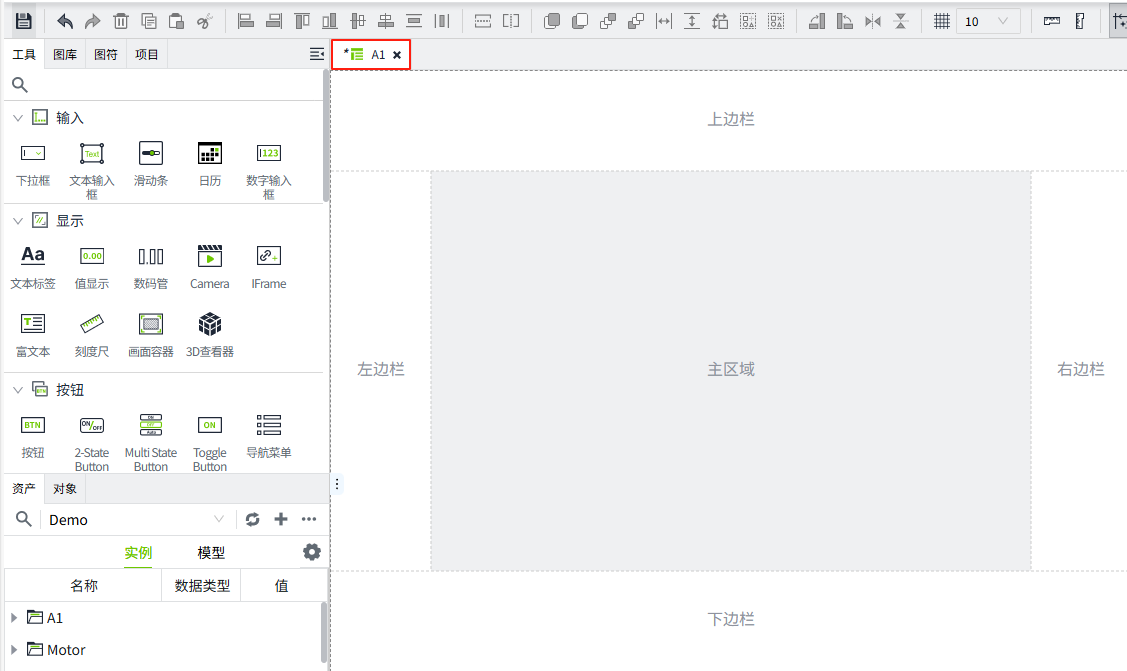Flip selection horizontally
The height and width of the screenshot is (671, 1127).
pos(873,21)
